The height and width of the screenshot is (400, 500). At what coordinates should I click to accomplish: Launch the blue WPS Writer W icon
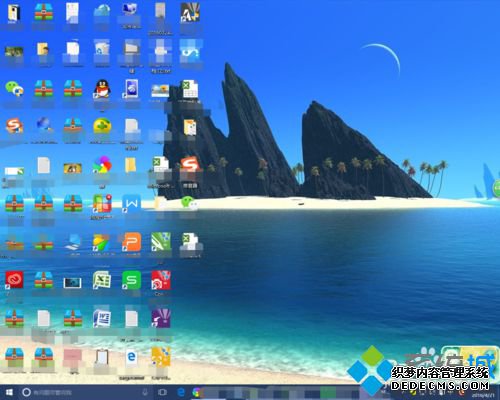pos(132,203)
